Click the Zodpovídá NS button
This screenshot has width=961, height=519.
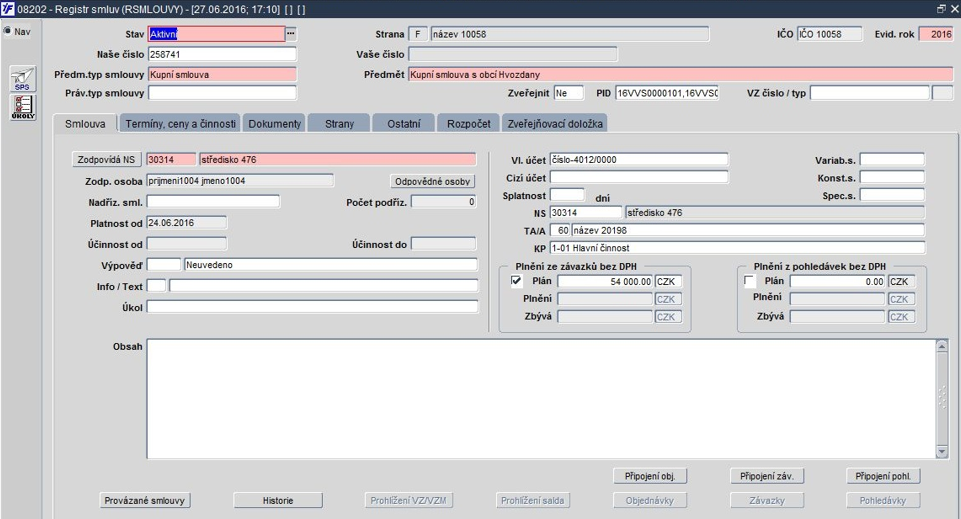click(107, 159)
